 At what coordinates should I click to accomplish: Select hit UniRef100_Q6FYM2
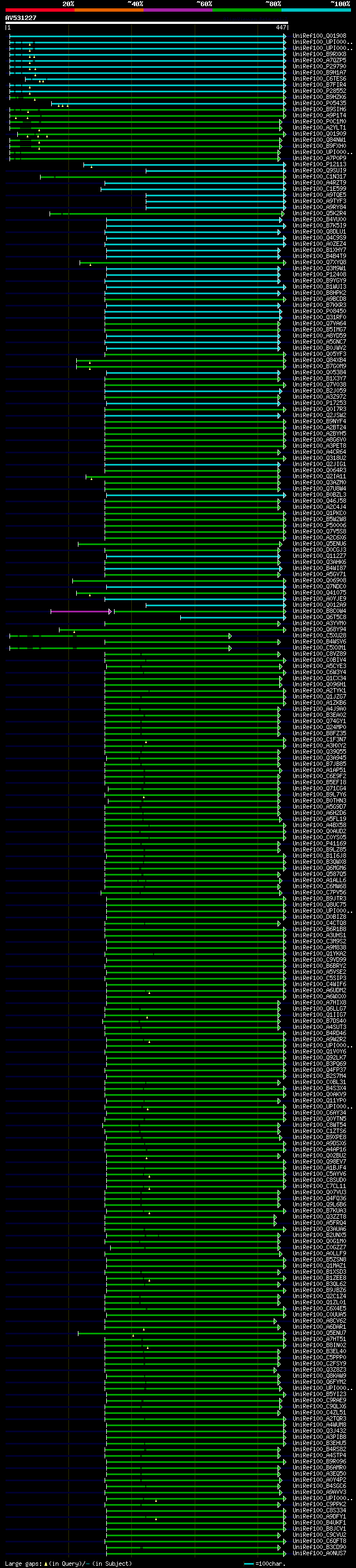pos(319,1382)
